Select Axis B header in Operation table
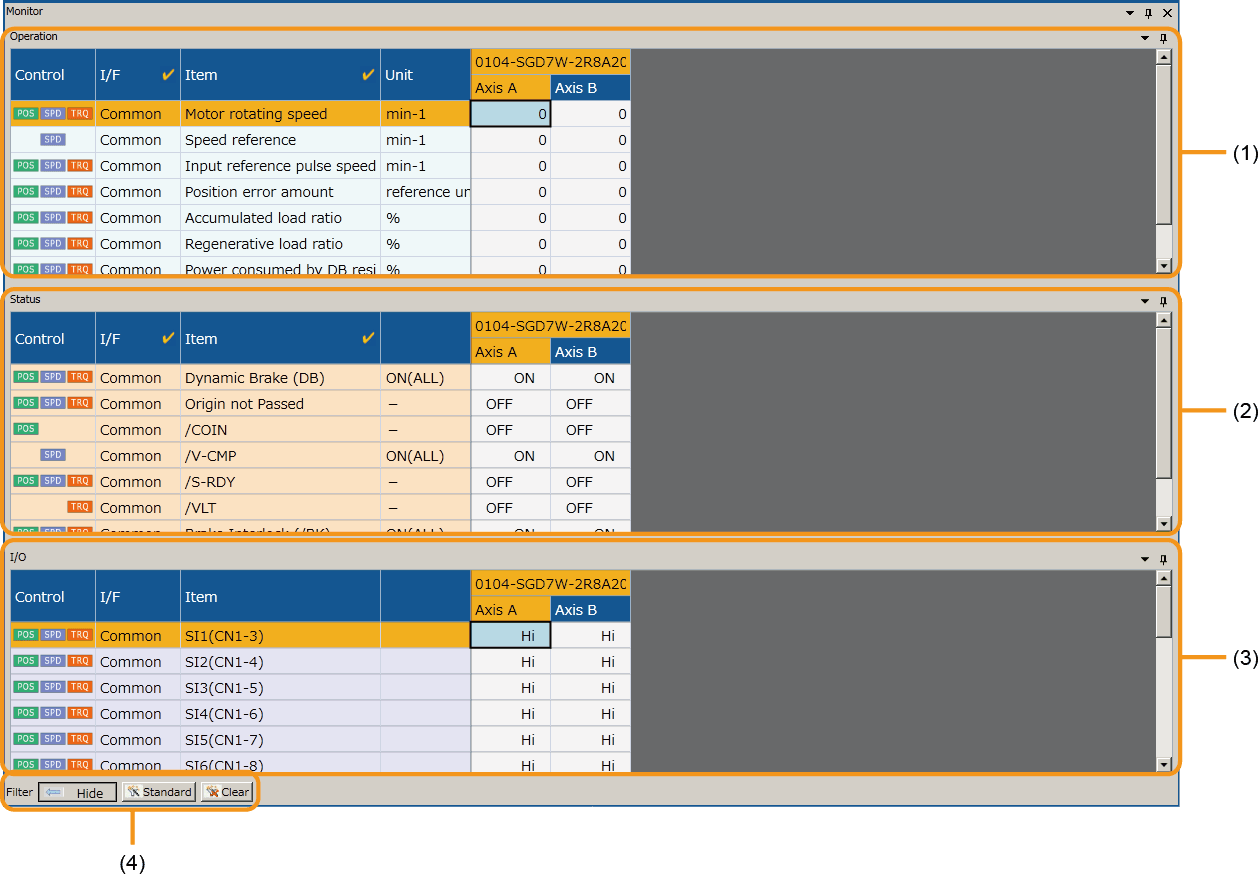 click(x=590, y=88)
